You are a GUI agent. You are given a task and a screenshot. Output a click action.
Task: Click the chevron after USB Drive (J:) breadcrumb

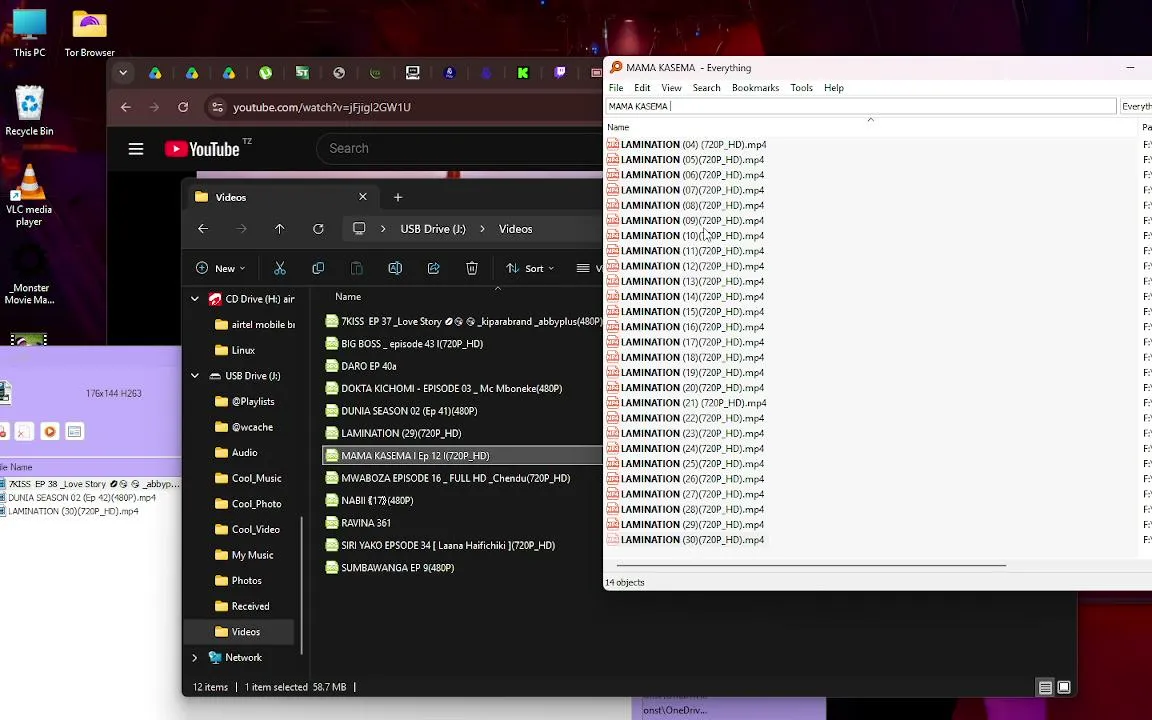tap(482, 229)
